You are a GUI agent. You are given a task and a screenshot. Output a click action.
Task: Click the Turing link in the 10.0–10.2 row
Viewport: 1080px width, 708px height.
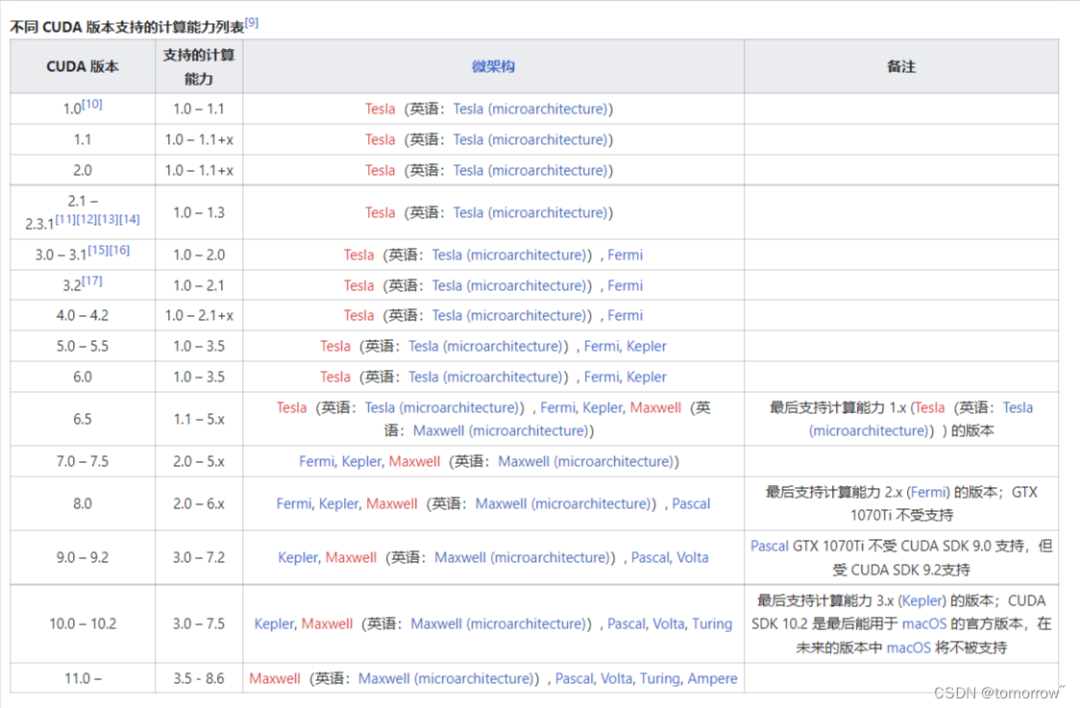pos(714,623)
